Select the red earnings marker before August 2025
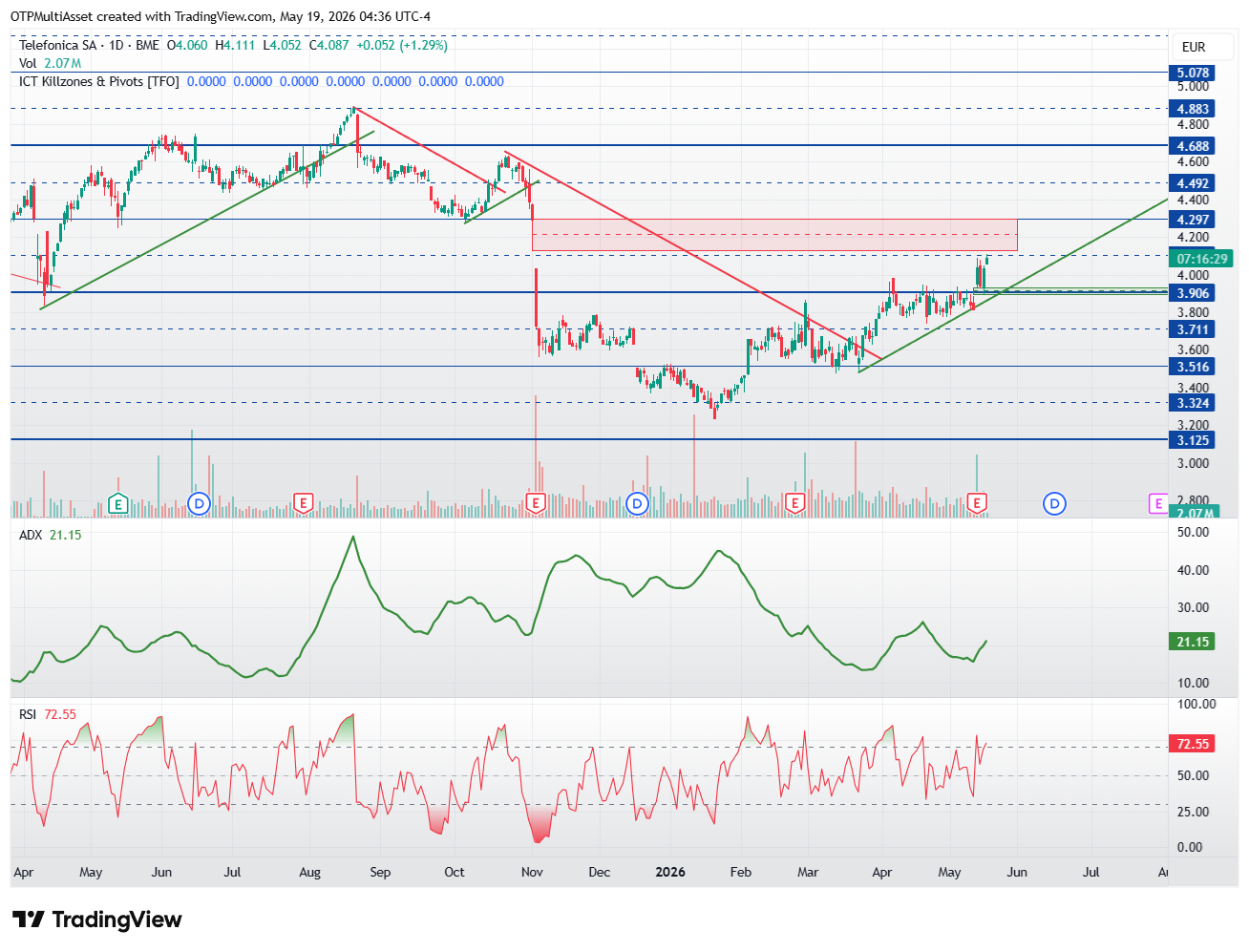 [303, 503]
